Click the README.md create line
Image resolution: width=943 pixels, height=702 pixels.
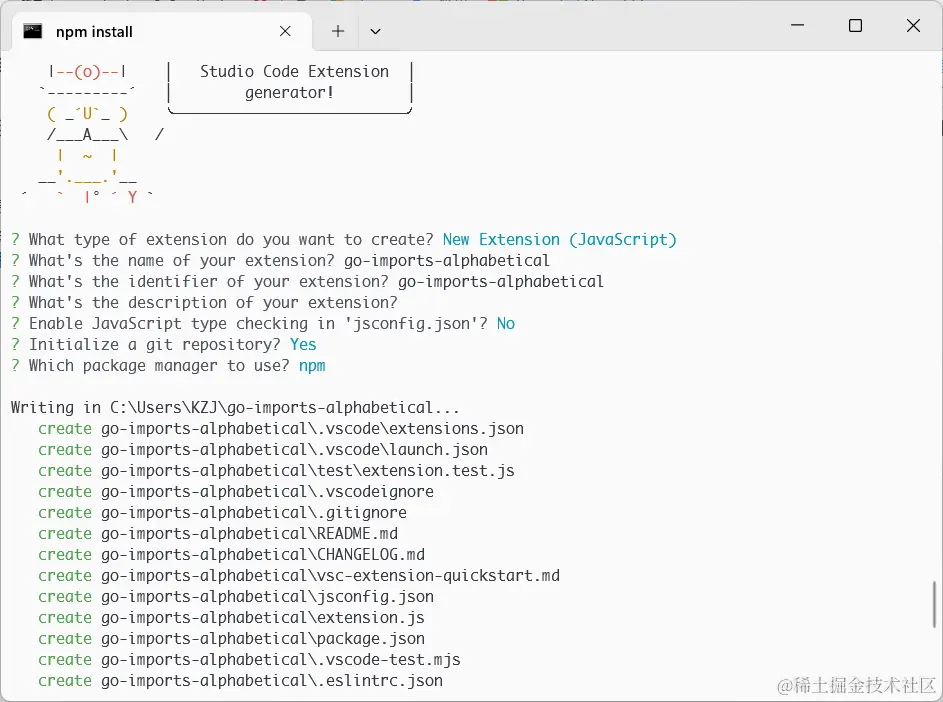(x=218, y=534)
